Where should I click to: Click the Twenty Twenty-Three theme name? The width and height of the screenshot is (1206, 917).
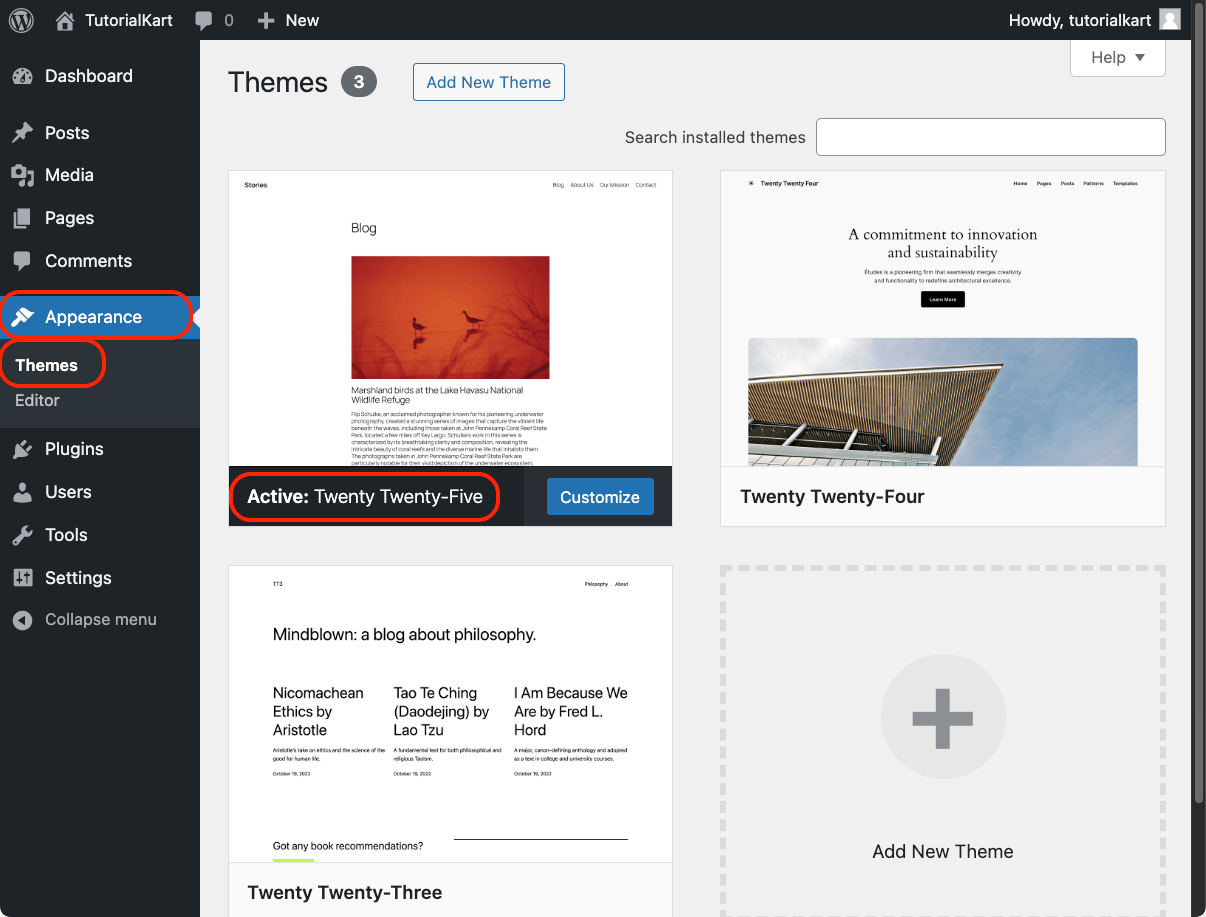(345, 892)
